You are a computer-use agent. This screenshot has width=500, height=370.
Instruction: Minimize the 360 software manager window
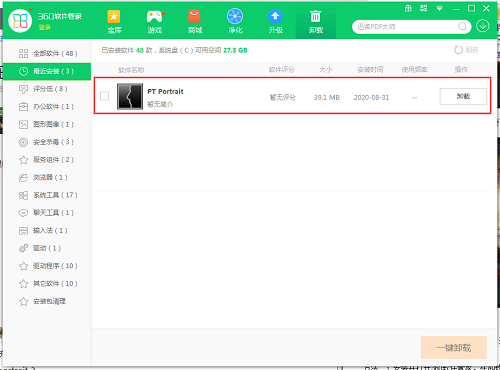pyautogui.click(x=456, y=9)
